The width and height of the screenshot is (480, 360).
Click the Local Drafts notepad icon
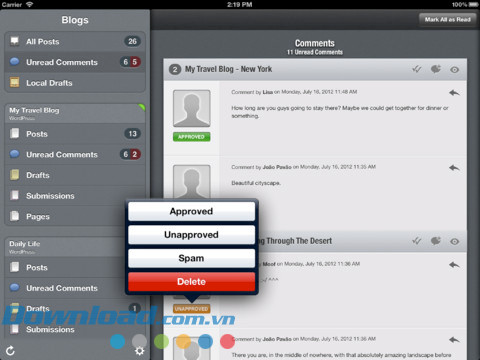(x=14, y=82)
